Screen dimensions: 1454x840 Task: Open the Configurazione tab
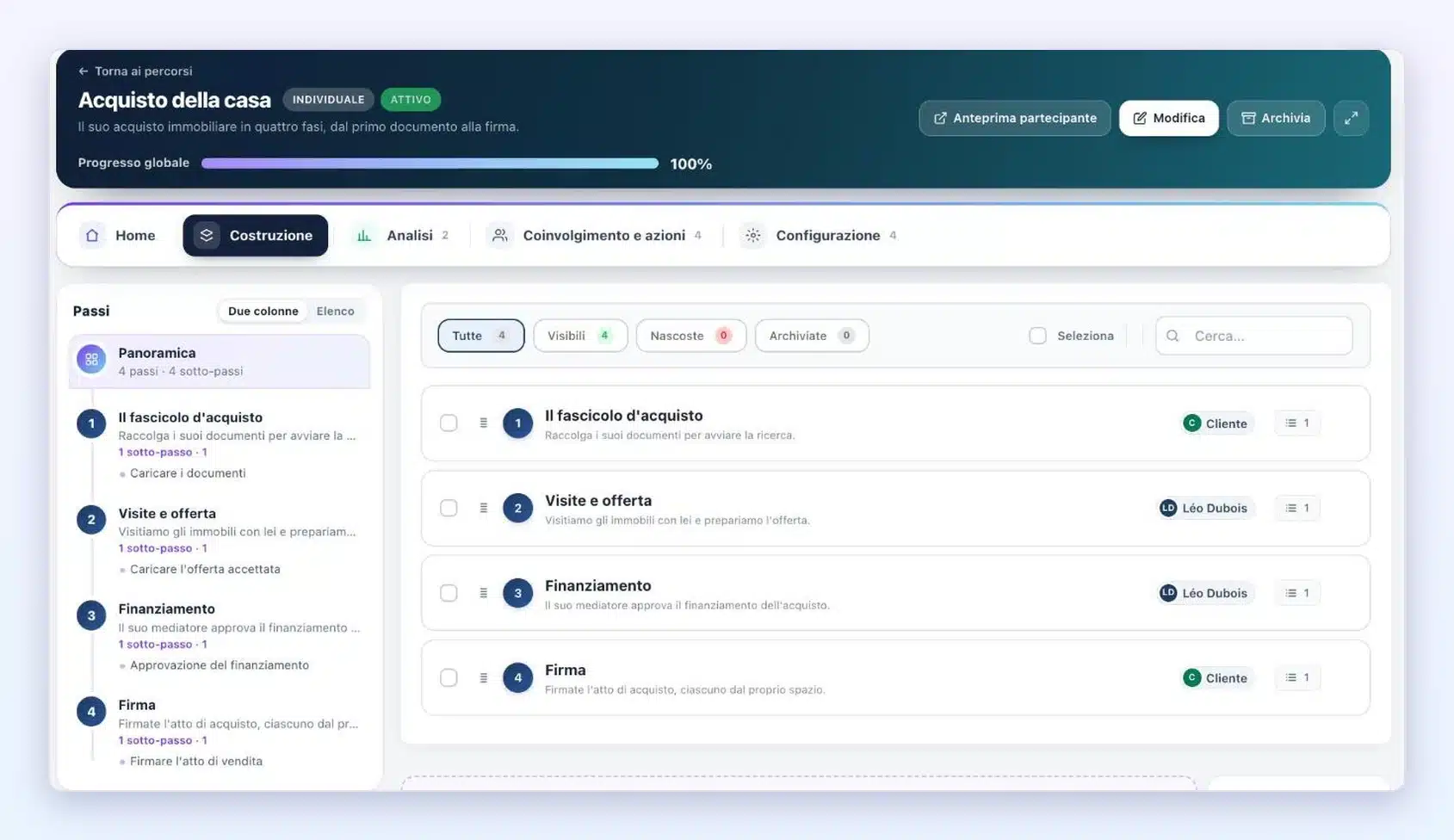coord(820,236)
